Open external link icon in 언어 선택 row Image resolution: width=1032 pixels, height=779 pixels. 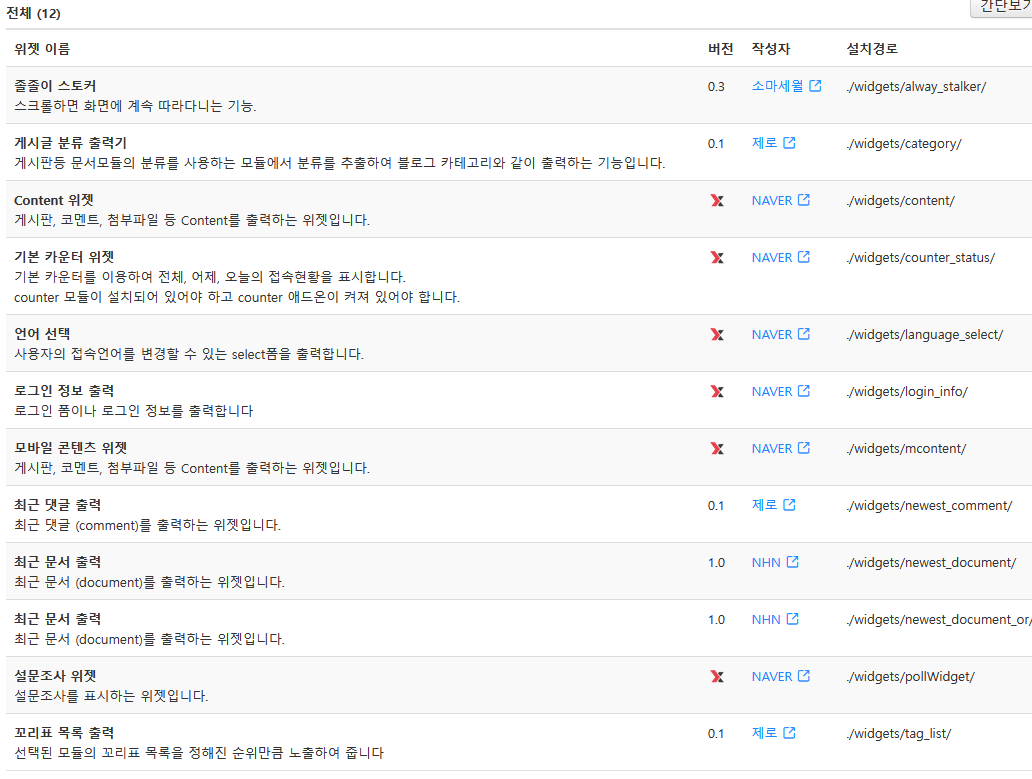pos(804,334)
